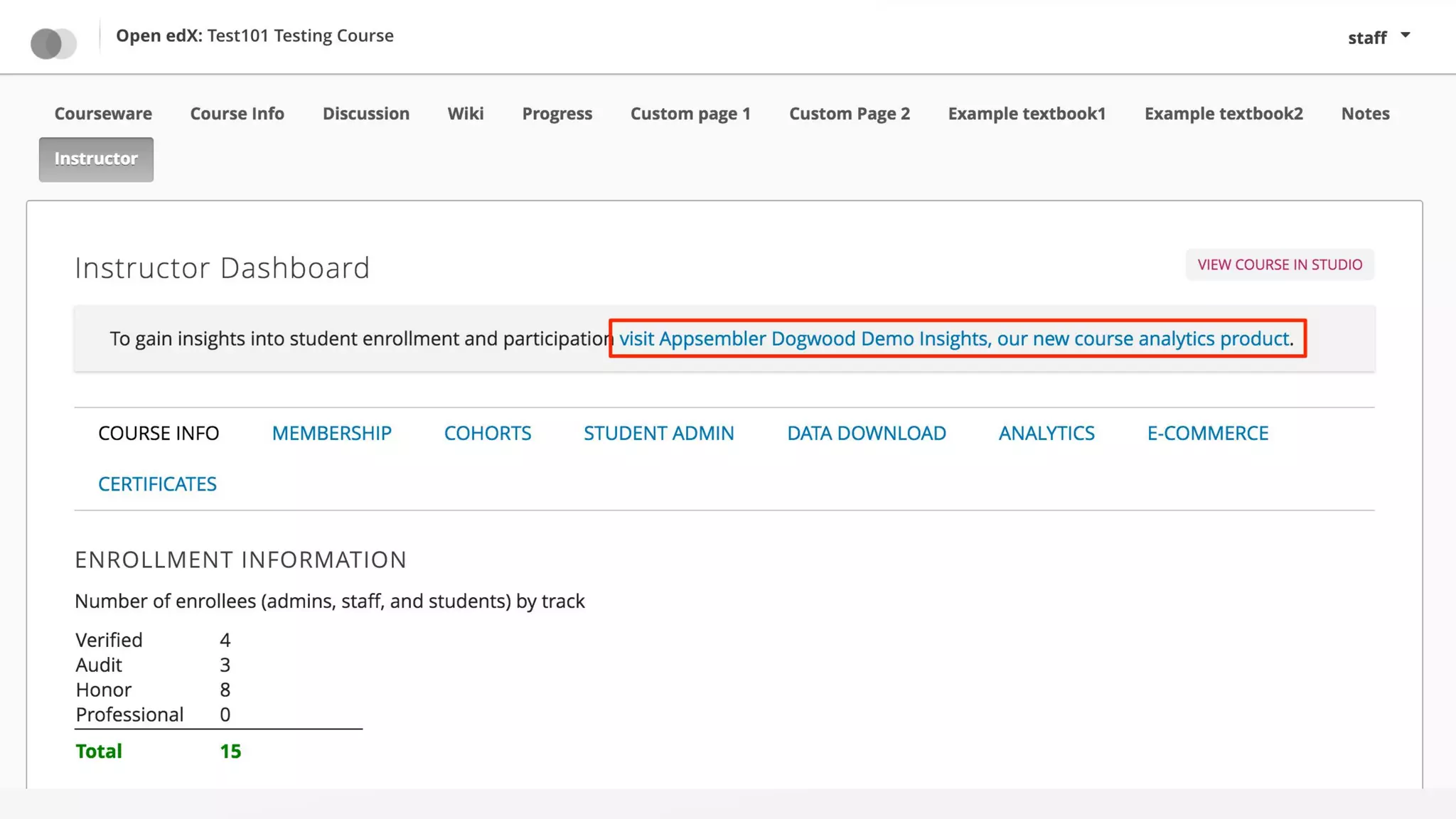Open the Courseware tab

coord(103,114)
